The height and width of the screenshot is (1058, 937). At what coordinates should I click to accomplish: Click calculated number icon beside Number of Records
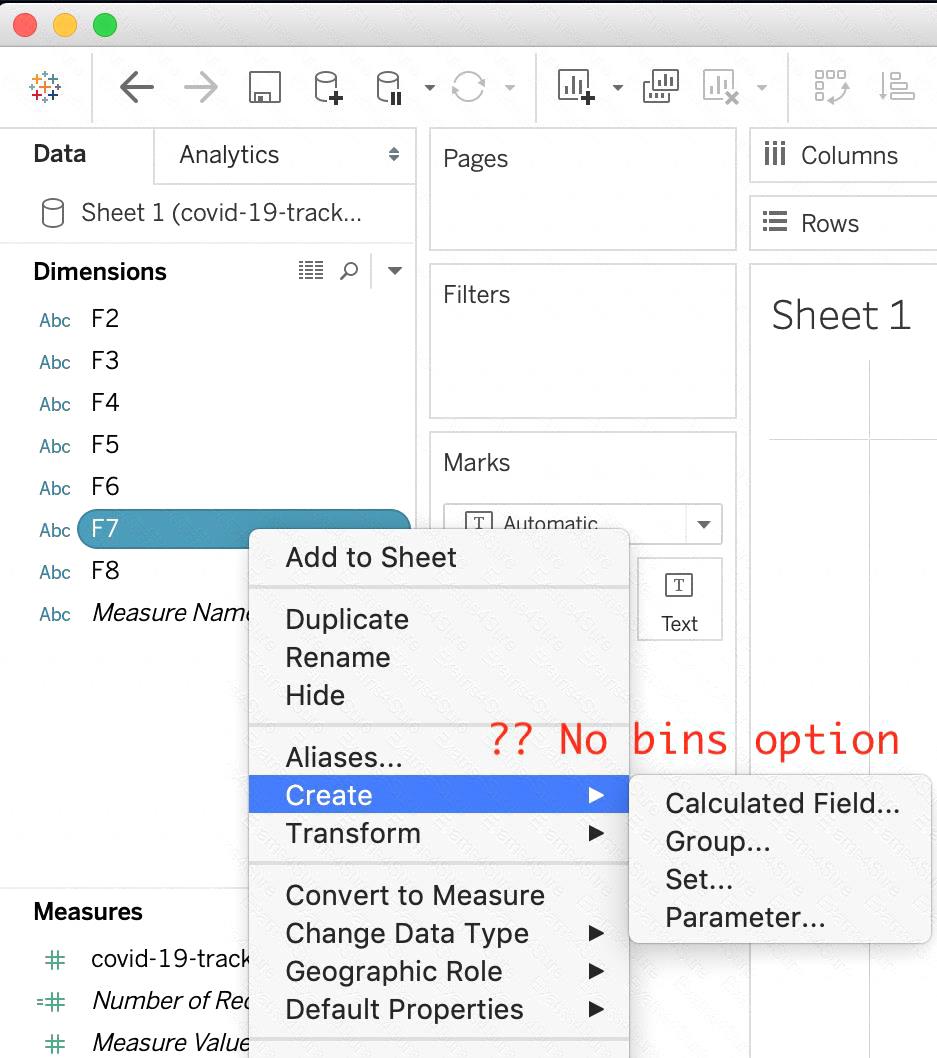click(51, 1002)
